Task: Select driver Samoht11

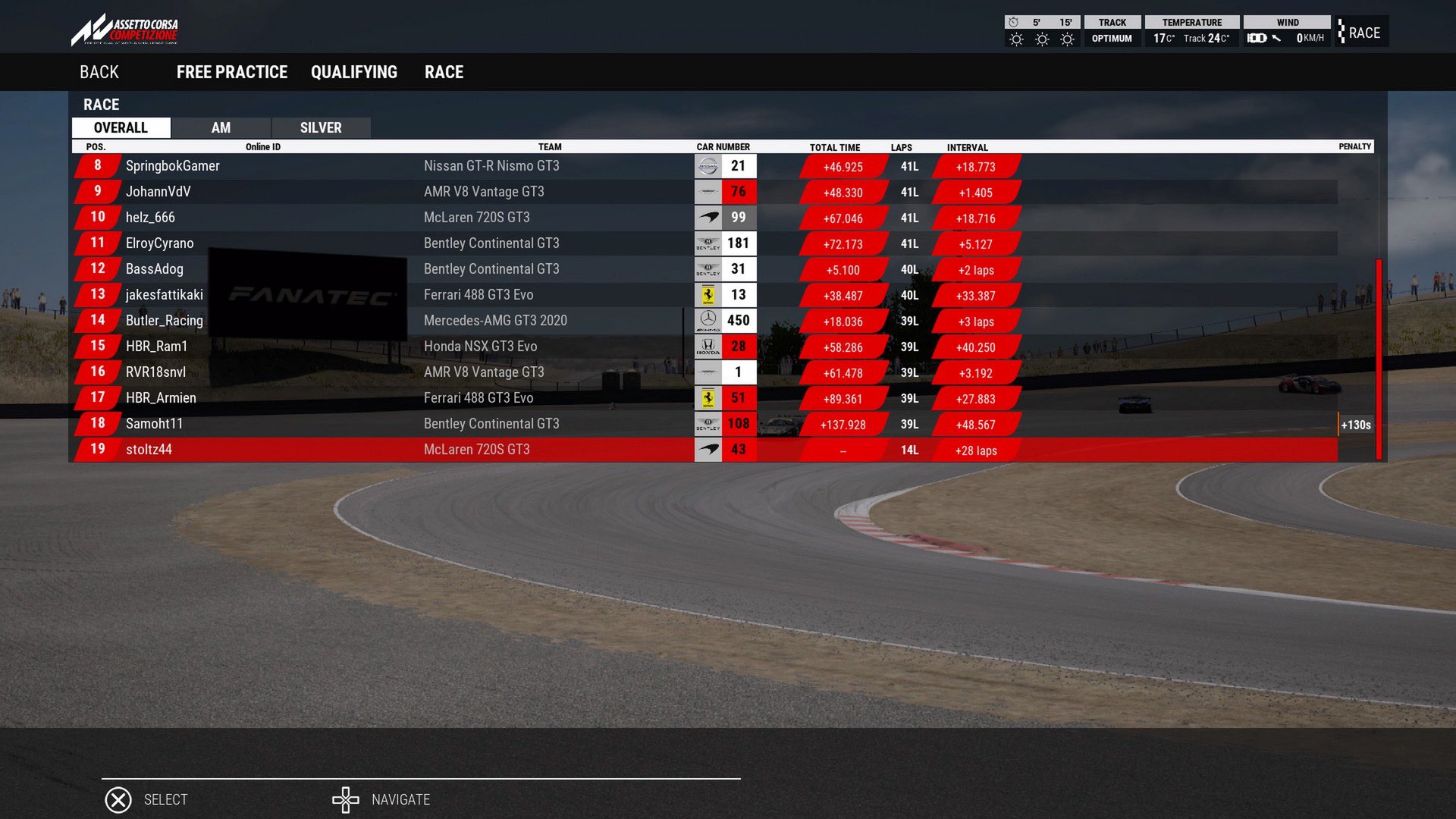Action: pyautogui.click(x=705, y=424)
